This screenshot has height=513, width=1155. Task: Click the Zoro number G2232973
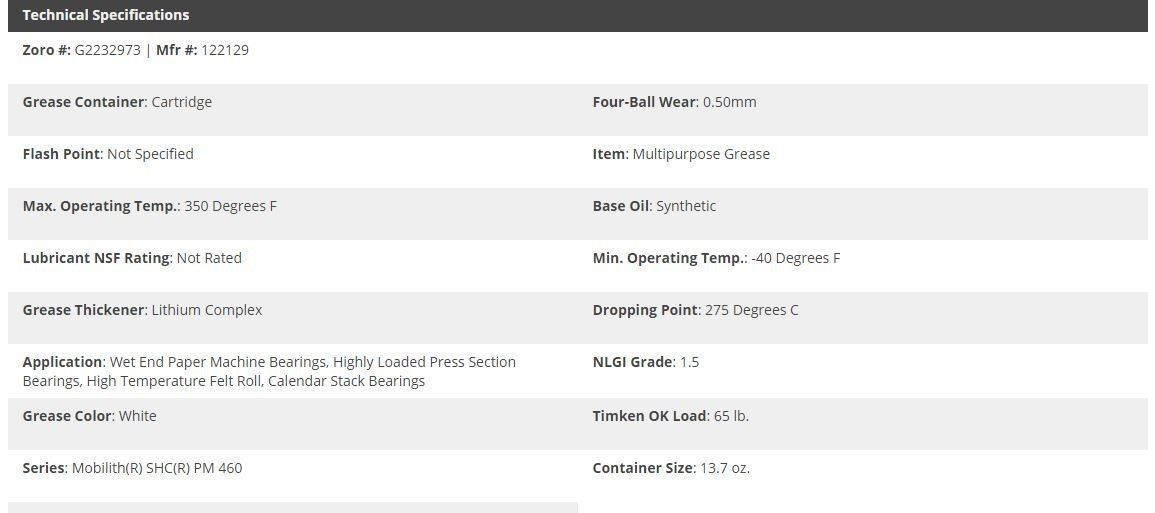108,50
